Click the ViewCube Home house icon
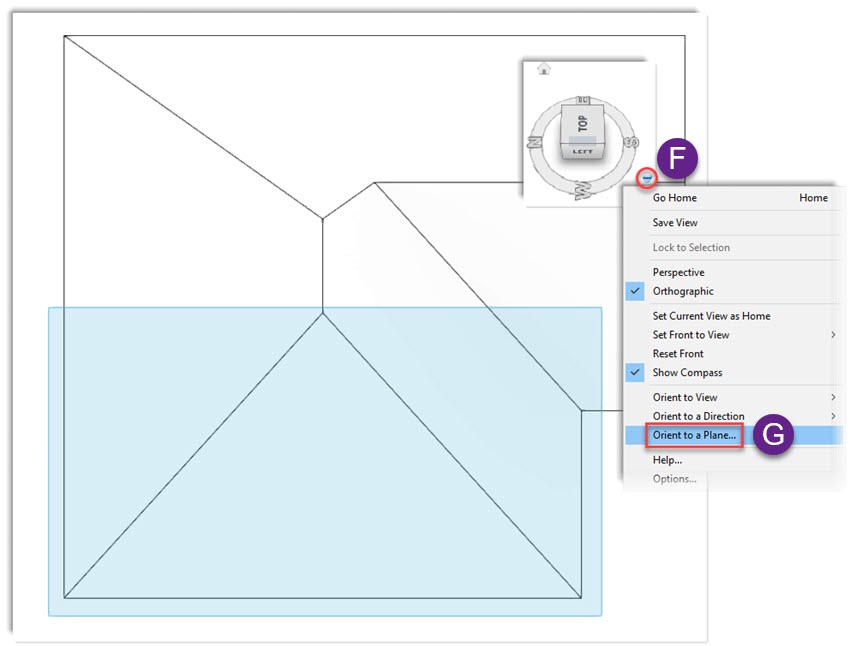 544,69
